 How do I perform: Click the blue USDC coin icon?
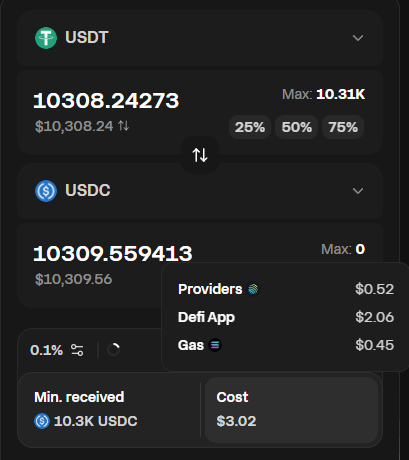click(x=46, y=191)
